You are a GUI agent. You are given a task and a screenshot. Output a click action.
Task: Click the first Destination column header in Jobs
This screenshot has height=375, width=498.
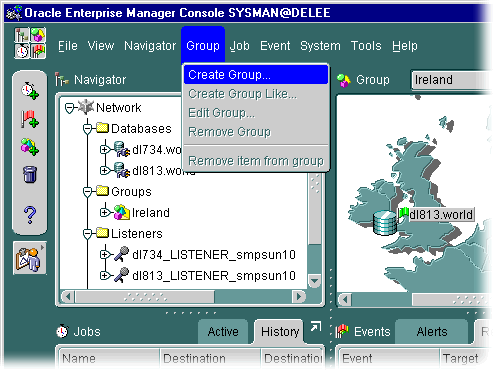click(x=210, y=358)
